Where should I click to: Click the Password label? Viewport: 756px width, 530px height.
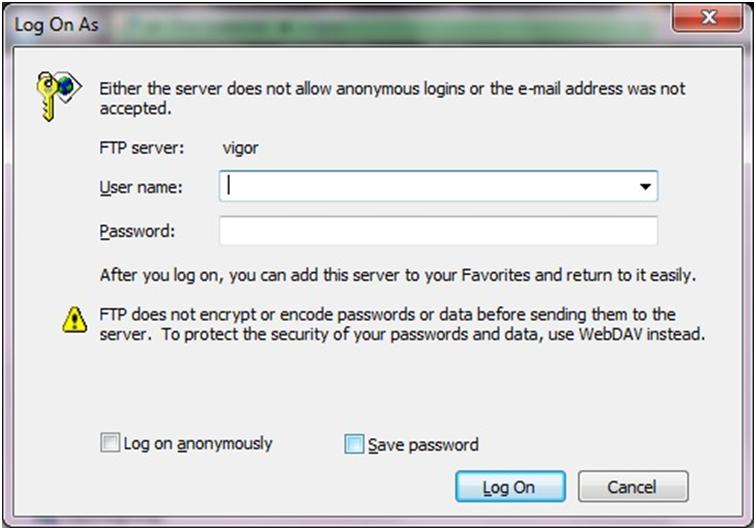(137, 232)
